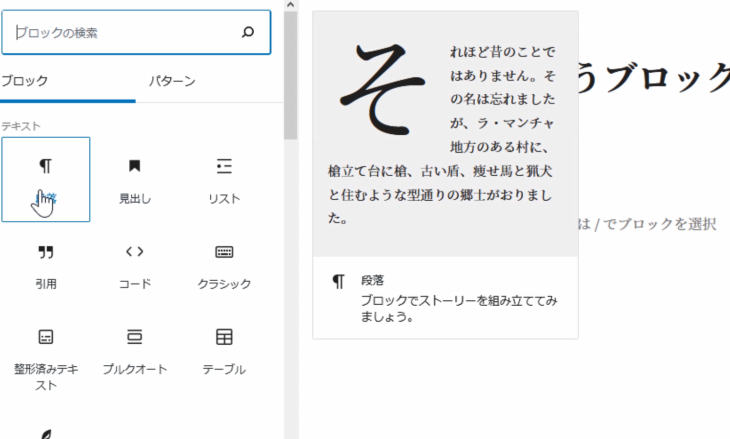Screen dimensions: 730x439
Task: Focus the block search field (ブロックの検索)
Action: click(136, 32)
